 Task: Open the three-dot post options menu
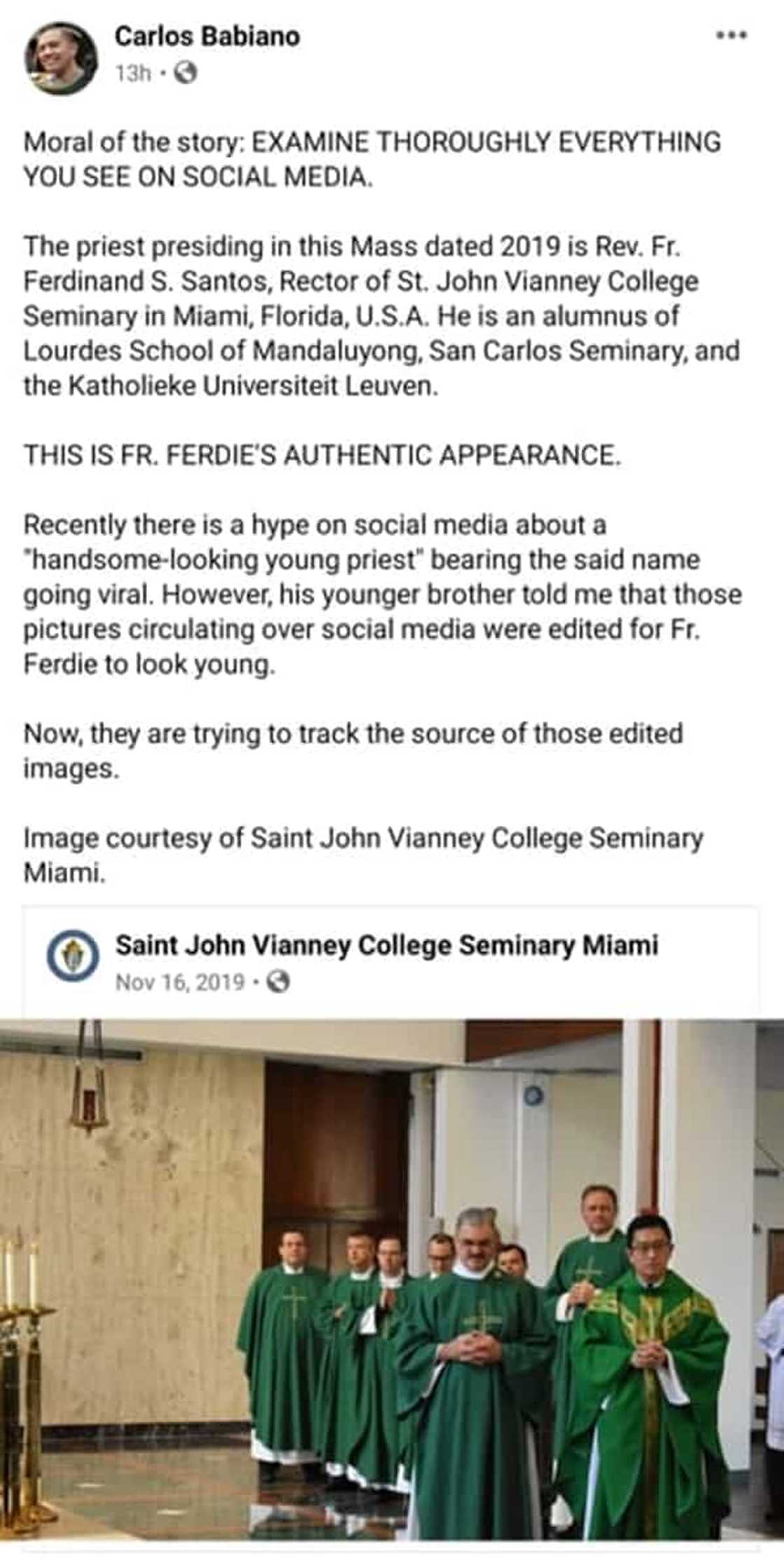(x=731, y=35)
